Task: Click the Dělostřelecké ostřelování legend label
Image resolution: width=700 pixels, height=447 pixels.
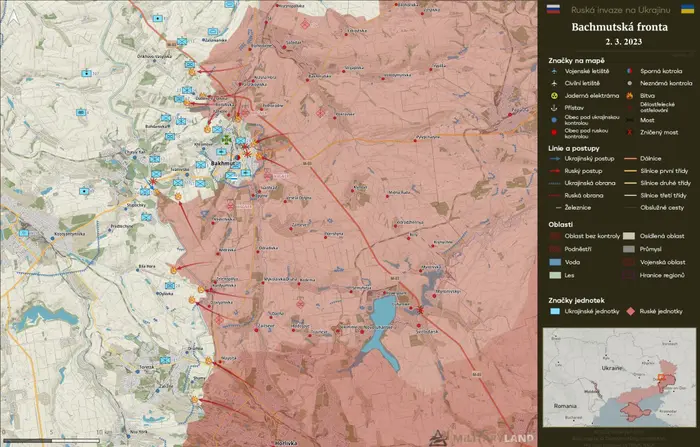Action: (658, 107)
